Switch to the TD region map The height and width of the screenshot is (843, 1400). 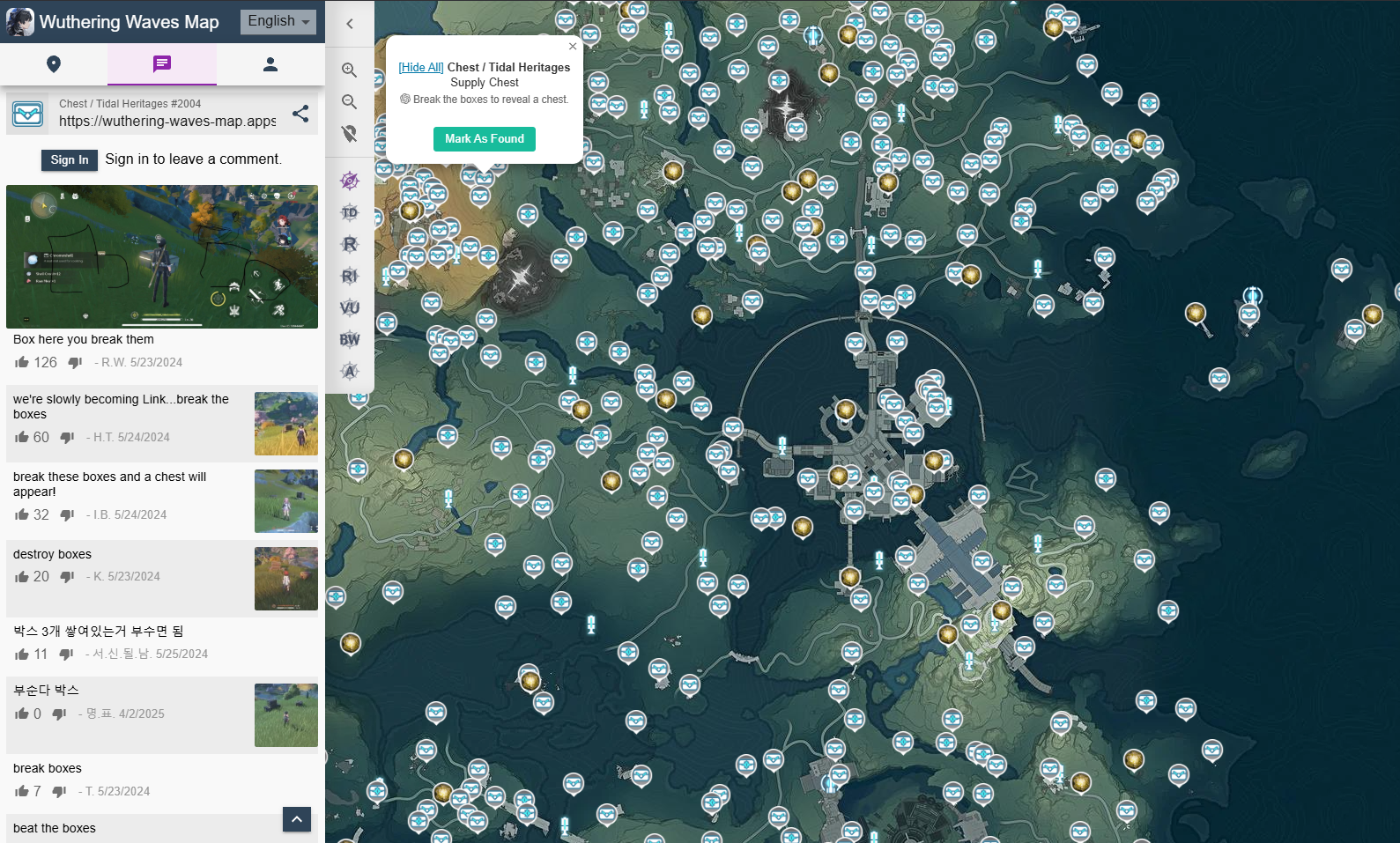[350, 212]
